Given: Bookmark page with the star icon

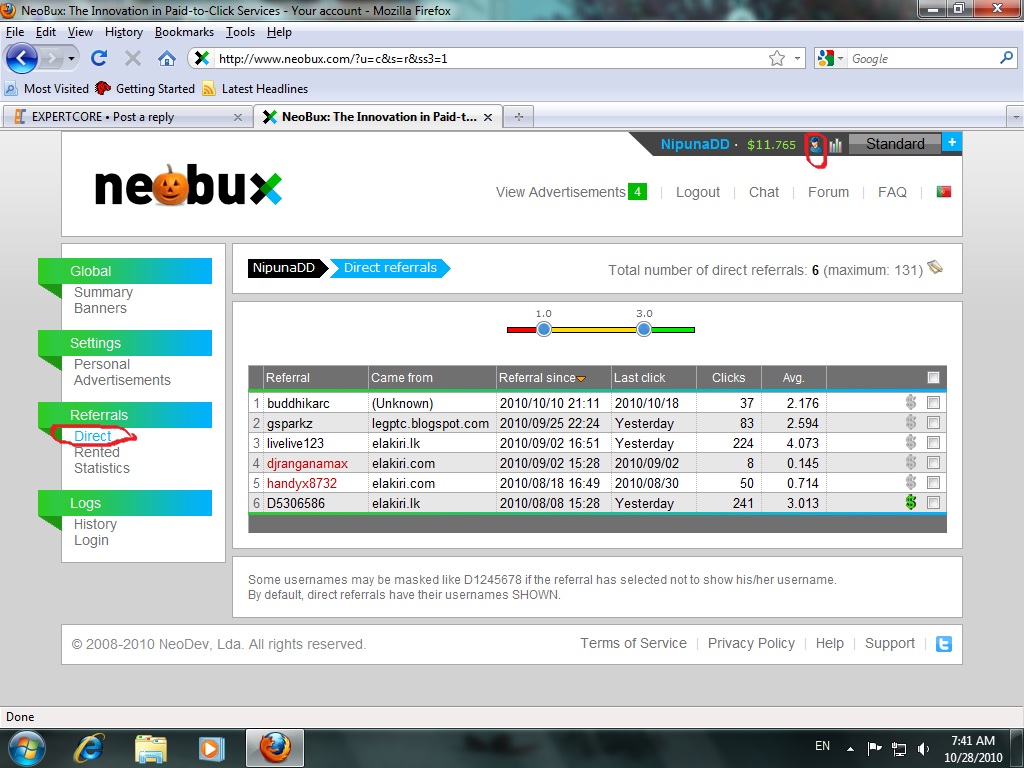Looking at the screenshot, I should pyautogui.click(x=776, y=58).
